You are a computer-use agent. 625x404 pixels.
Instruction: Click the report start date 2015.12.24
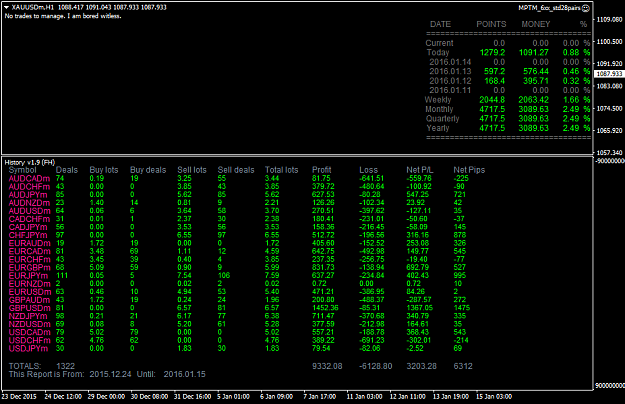click(x=110, y=375)
